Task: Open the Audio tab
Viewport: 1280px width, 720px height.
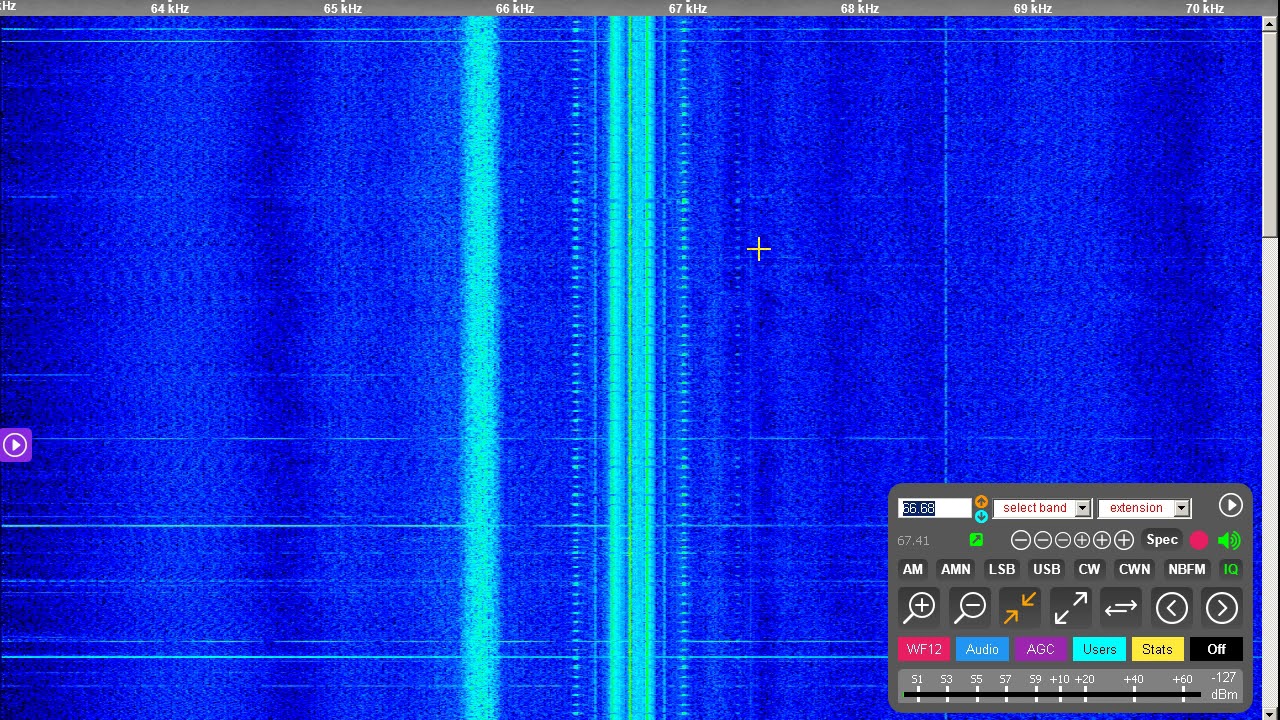Action: [982, 649]
